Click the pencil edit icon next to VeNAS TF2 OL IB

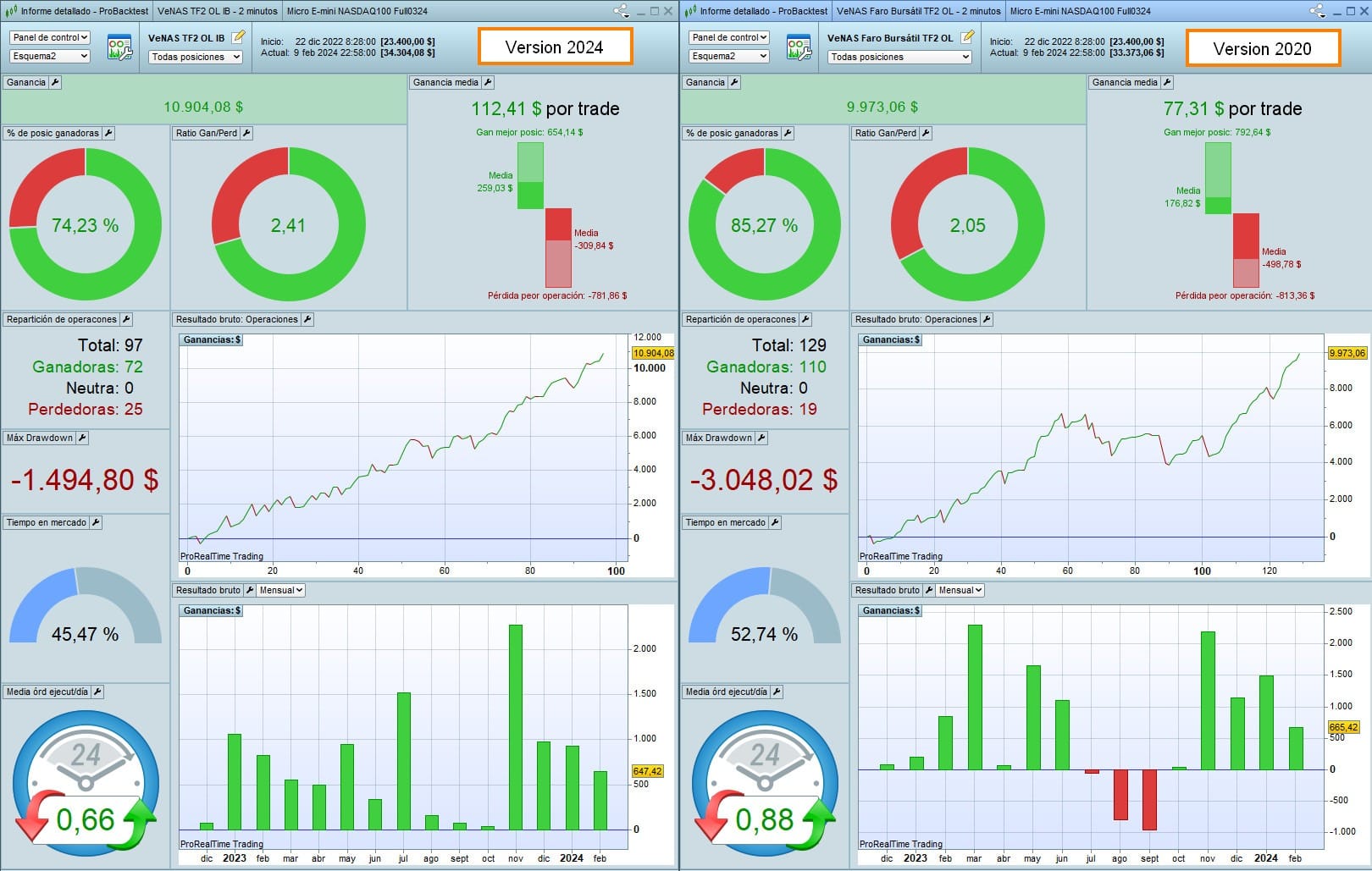[x=239, y=37]
